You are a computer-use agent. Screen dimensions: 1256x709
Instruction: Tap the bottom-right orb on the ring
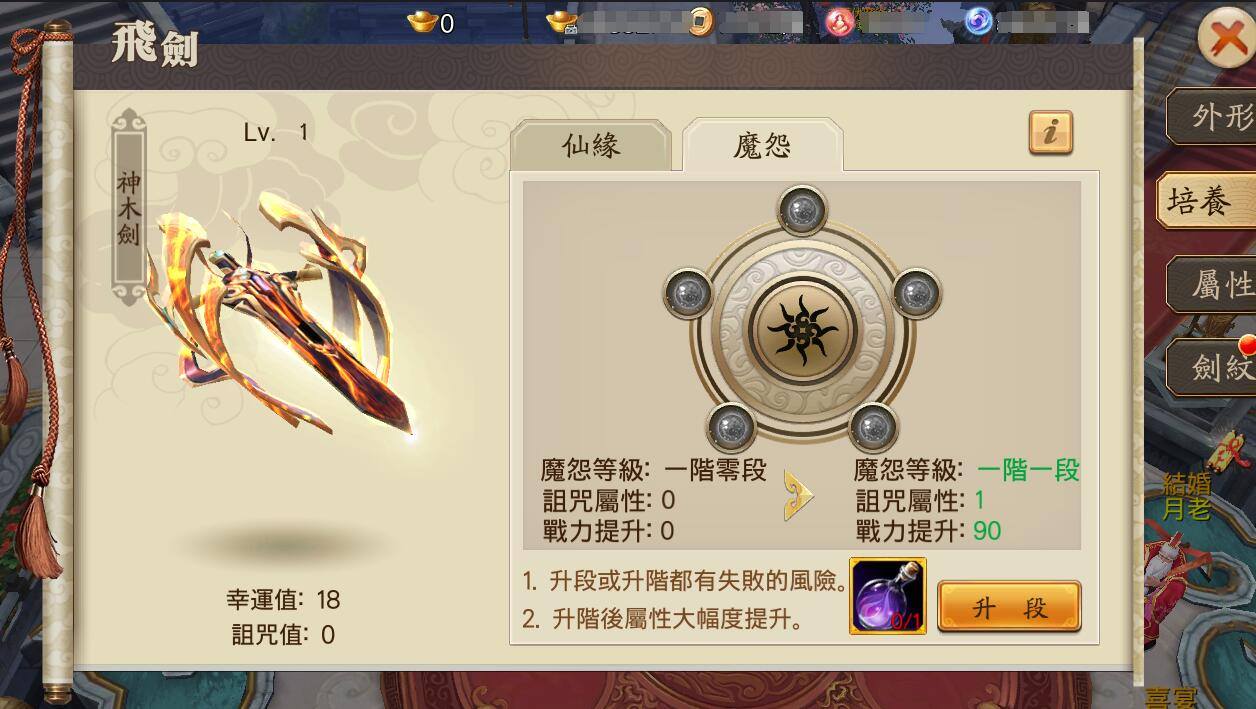873,427
